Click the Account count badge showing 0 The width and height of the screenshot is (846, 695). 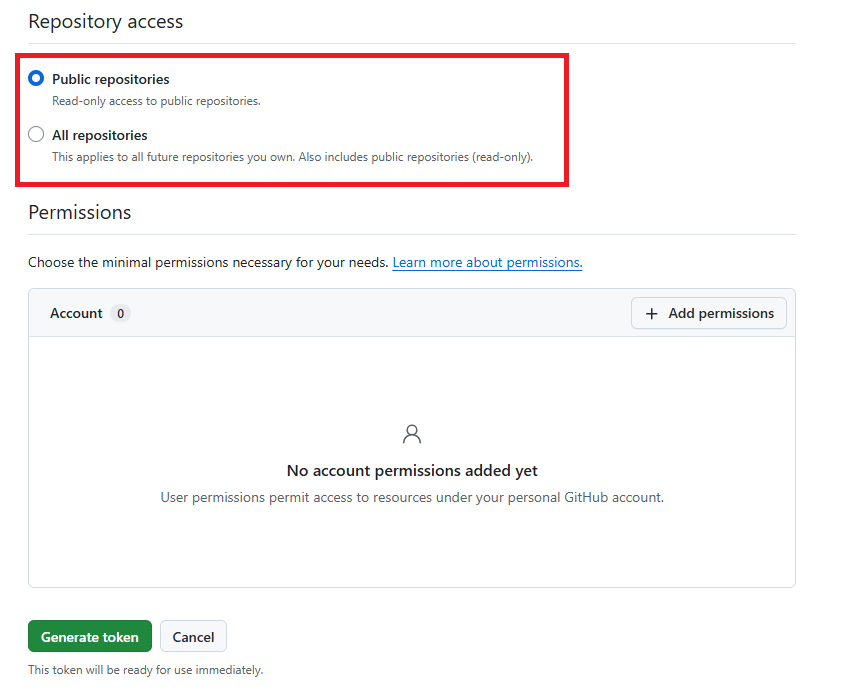click(120, 314)
